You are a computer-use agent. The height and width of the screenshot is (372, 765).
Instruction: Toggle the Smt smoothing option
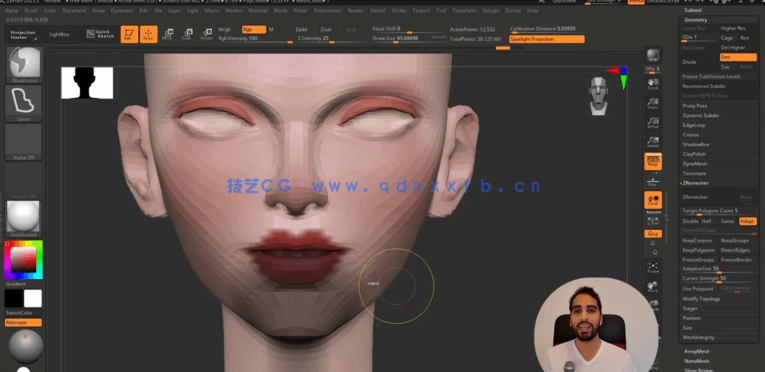(x=738, y=57)
